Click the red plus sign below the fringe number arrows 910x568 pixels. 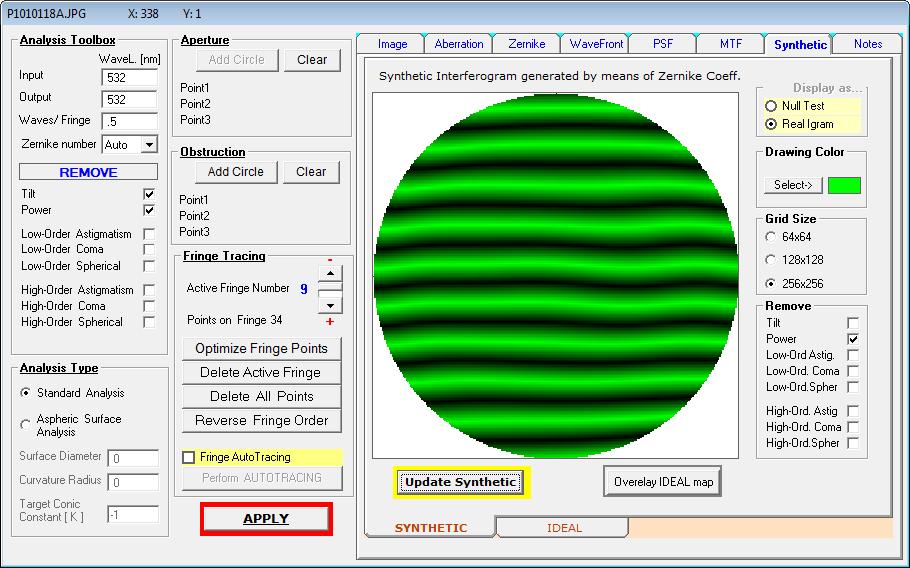coord(330,321)
